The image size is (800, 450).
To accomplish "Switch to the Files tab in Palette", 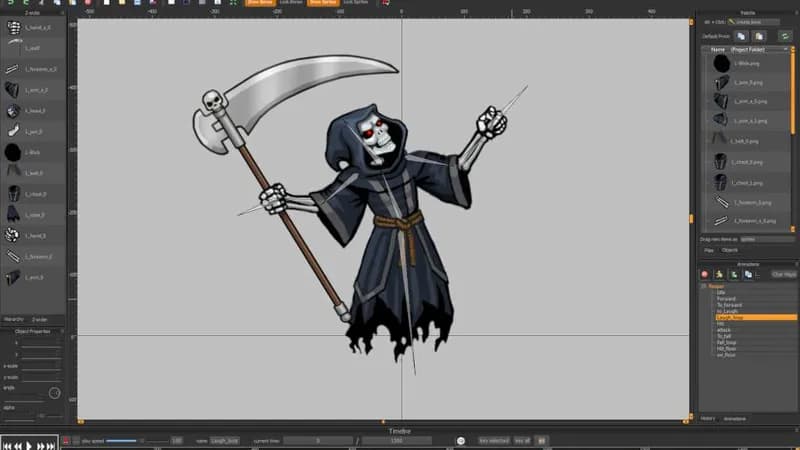I will pyautogui.click(x=709, y=251).
